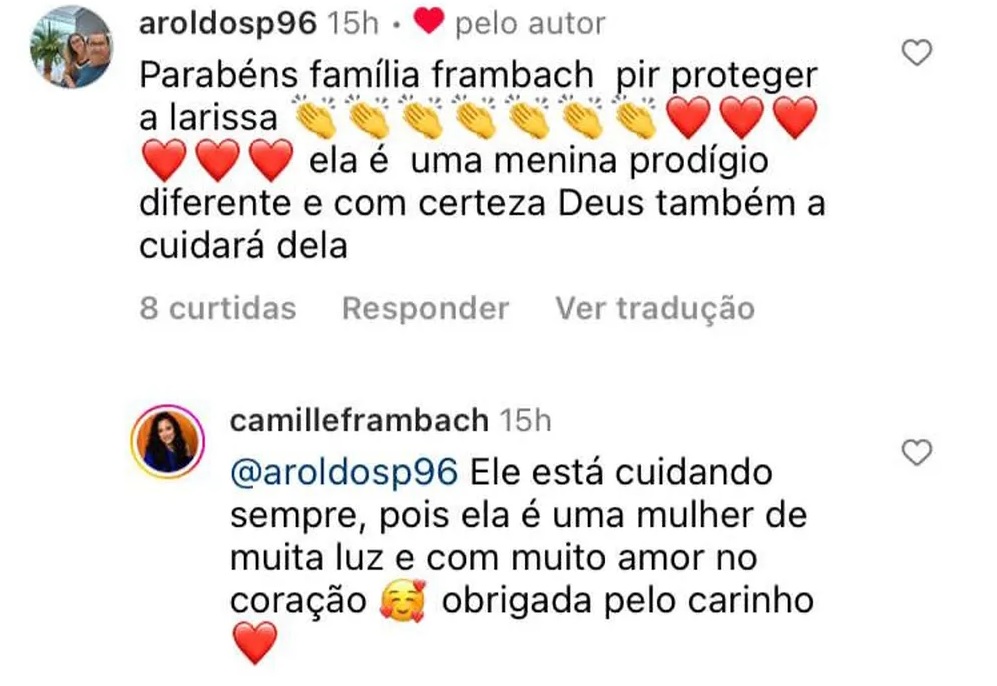Click the 'Parabéns família frambach' comment text
Screen dimensions: 997x686
pos(366,75)
